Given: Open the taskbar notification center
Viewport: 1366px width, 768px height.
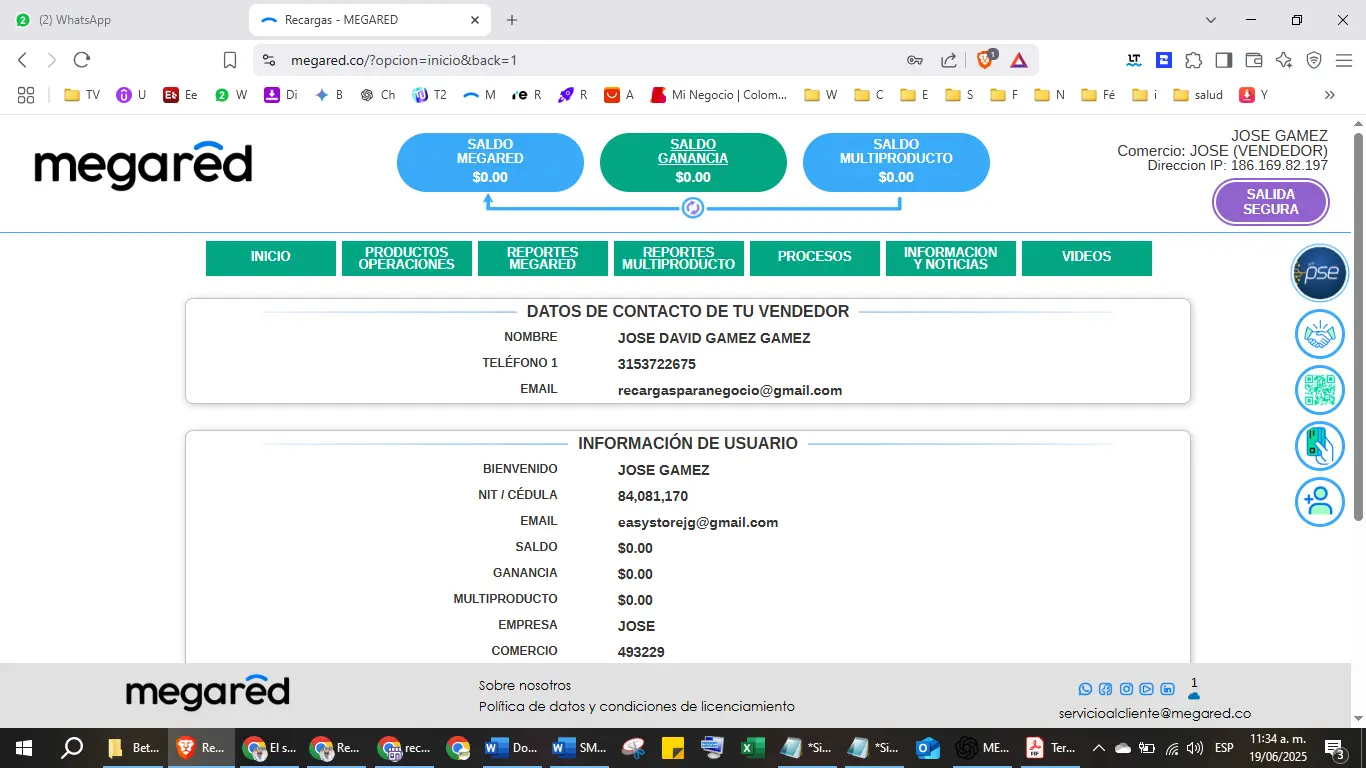Looking at the screenshot, I should point(1334,748).
